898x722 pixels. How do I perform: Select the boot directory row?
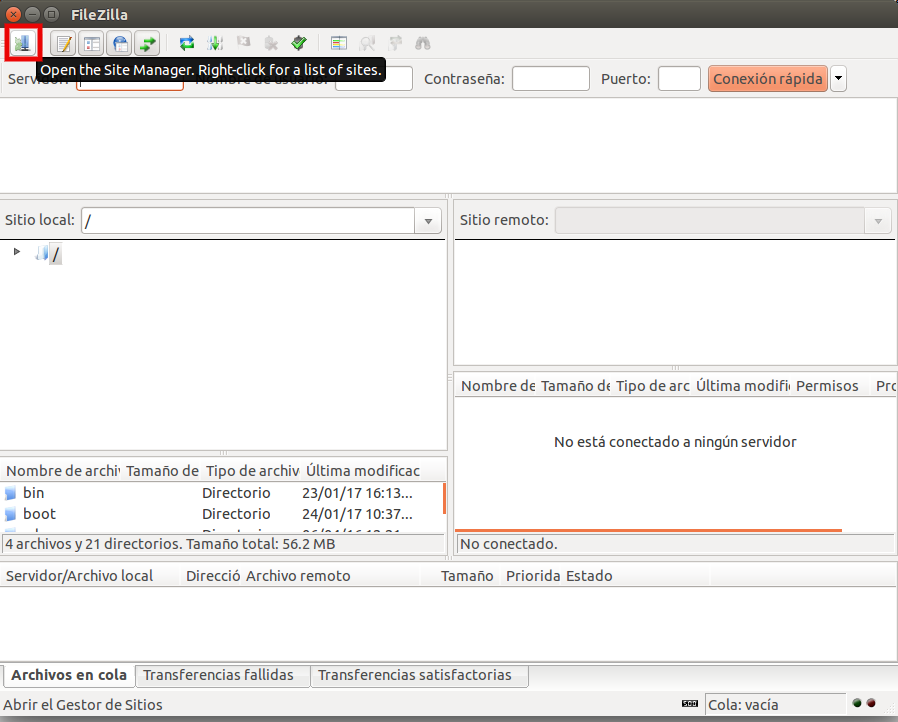[x=222, y=514]
